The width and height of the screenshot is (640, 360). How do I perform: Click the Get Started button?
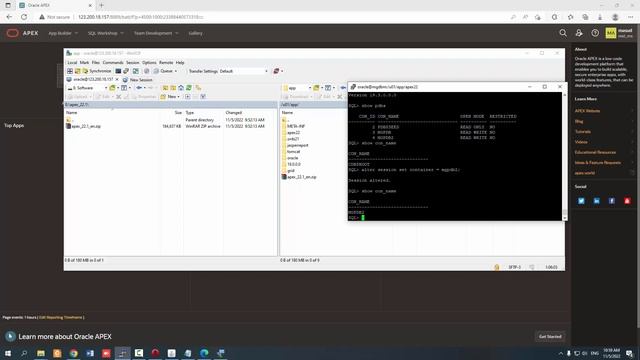coord(550,337)
